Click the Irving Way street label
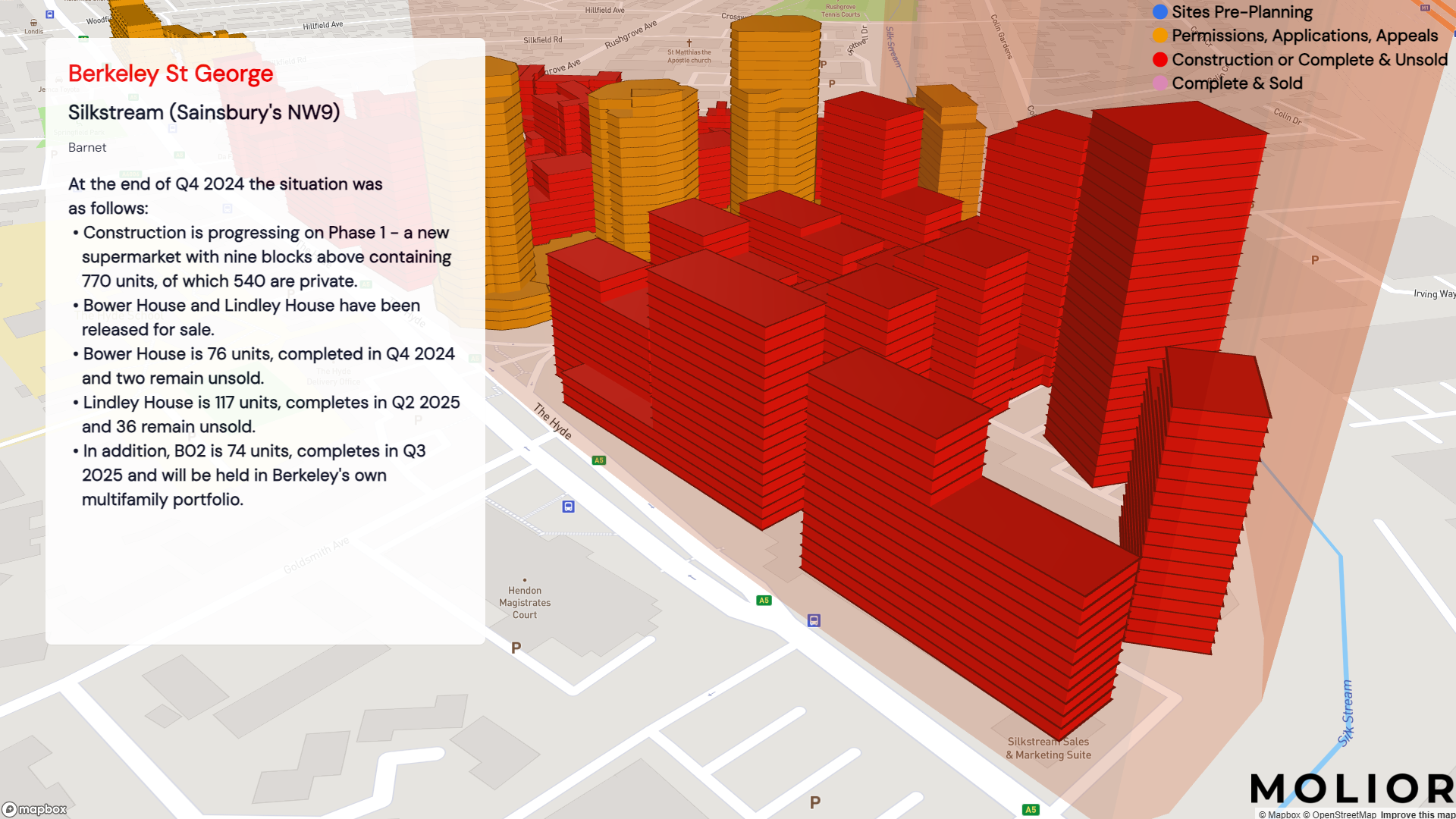The width and height of the screenshot is (1456, 819). [1435, 293]
